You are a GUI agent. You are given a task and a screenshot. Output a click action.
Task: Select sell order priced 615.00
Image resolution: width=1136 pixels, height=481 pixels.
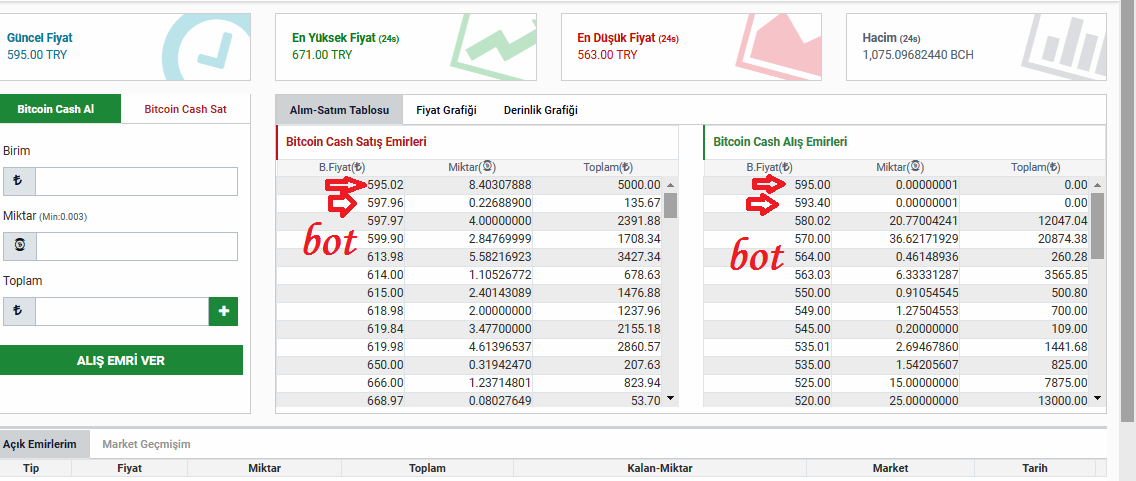coord(469,293)
